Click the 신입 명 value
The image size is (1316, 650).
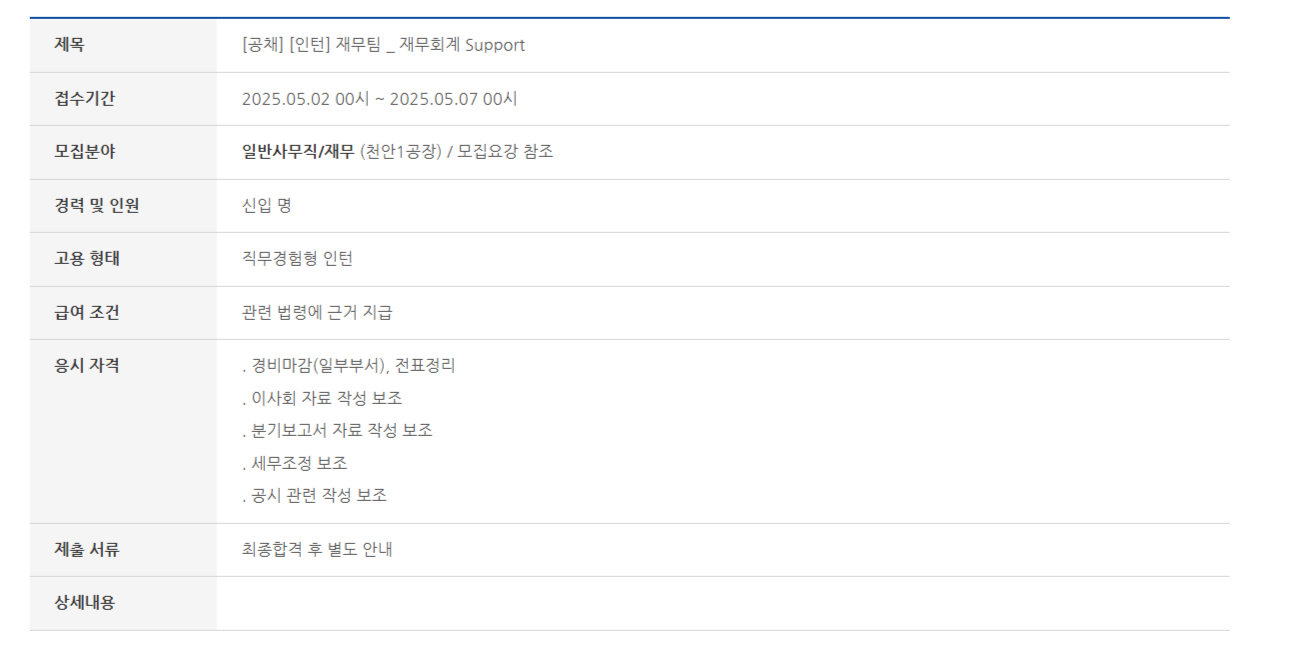click(266, 206)
